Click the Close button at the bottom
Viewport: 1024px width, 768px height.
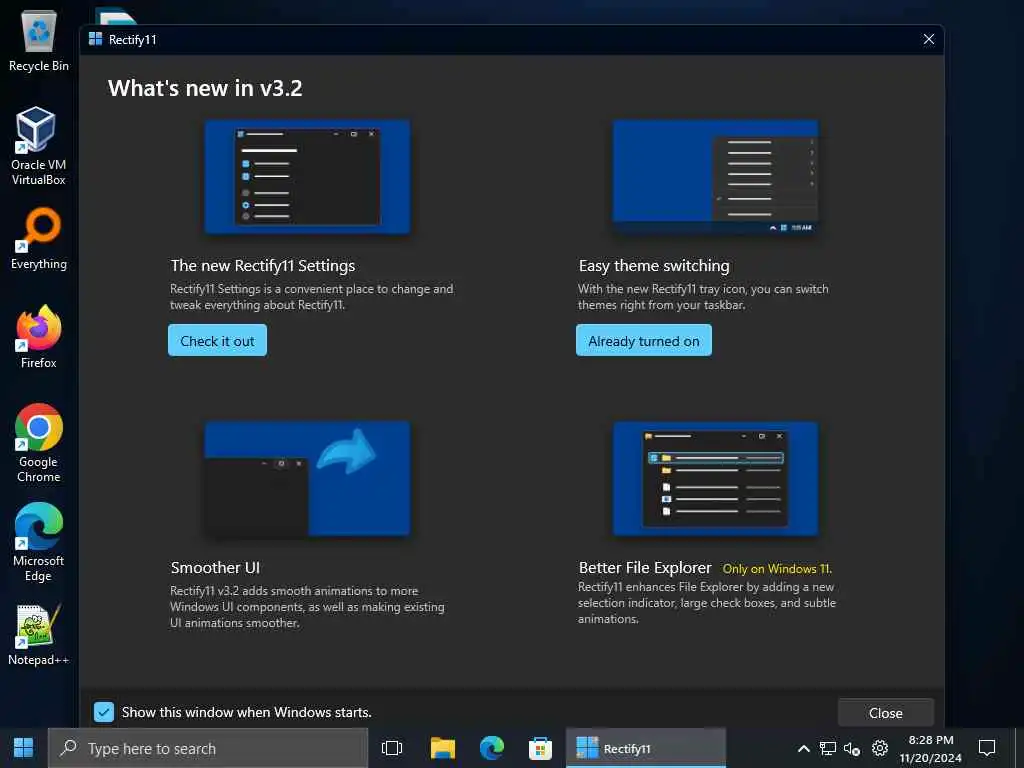886,712
